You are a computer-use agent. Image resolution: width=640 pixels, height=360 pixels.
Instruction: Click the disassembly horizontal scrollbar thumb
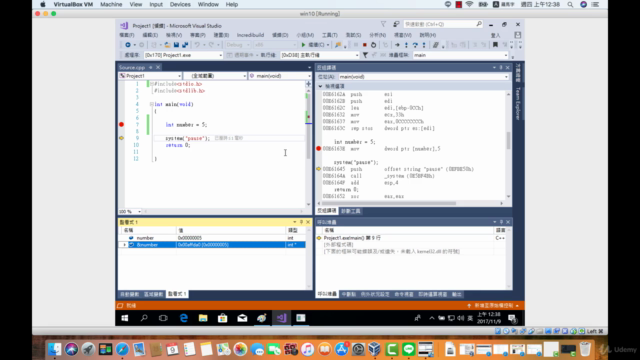[389, 203]
